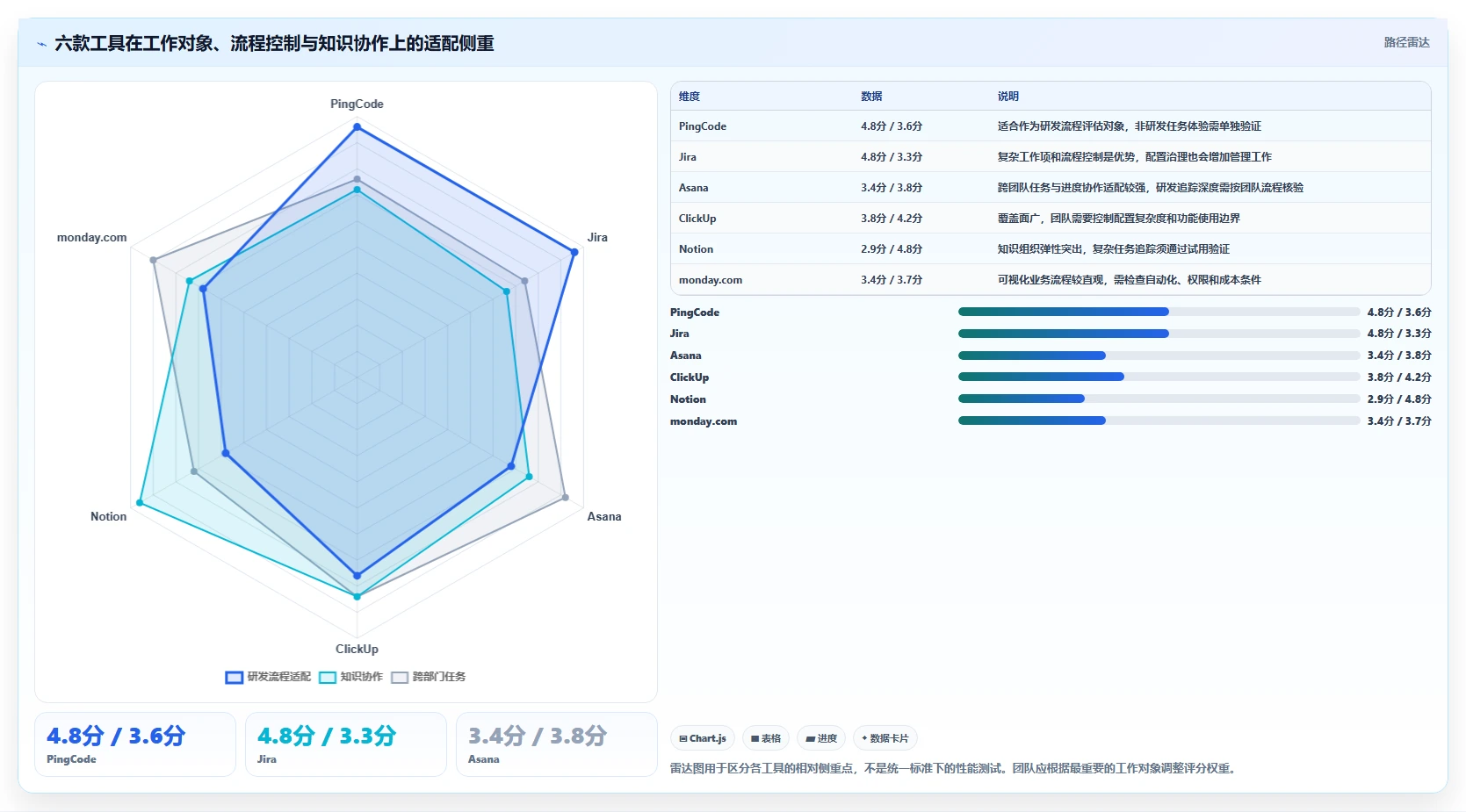The width and height of the screenshot is (1466, 812).
Task: Click the monday.com axis label on the radar chart
Action: click(x=92, y=237)
